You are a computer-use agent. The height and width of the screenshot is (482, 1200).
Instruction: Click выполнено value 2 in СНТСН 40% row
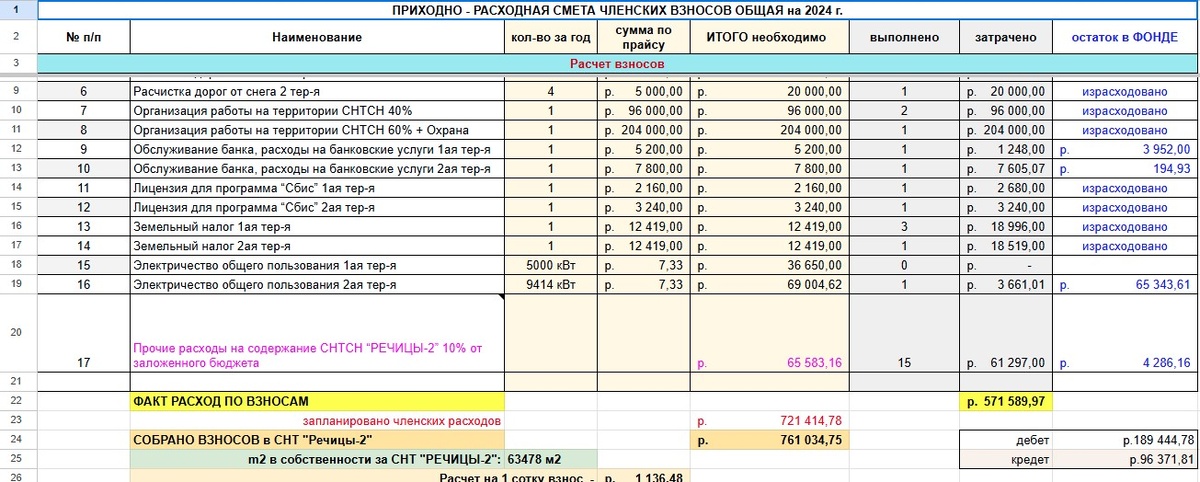tap(904, 110)
